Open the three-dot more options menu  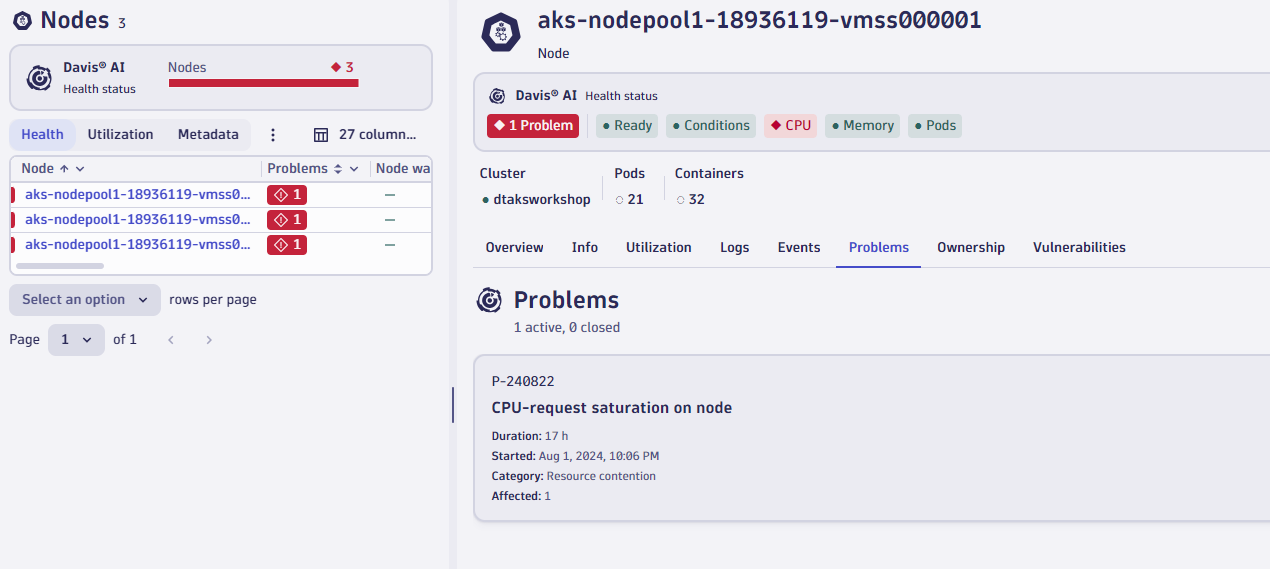click(x=273, y=135)
